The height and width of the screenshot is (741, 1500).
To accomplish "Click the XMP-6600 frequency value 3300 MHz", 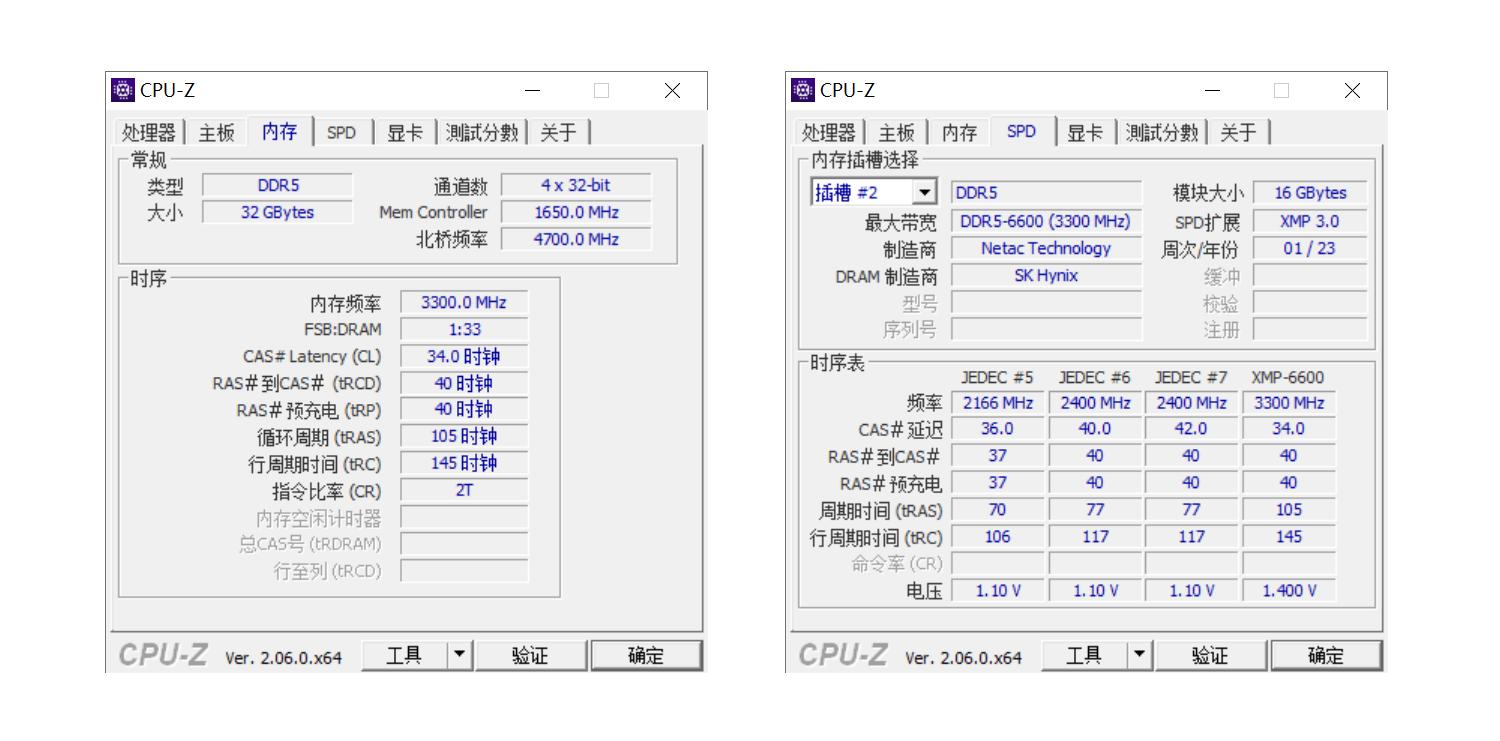I will pyautogui.click(x=1288, y=402).
